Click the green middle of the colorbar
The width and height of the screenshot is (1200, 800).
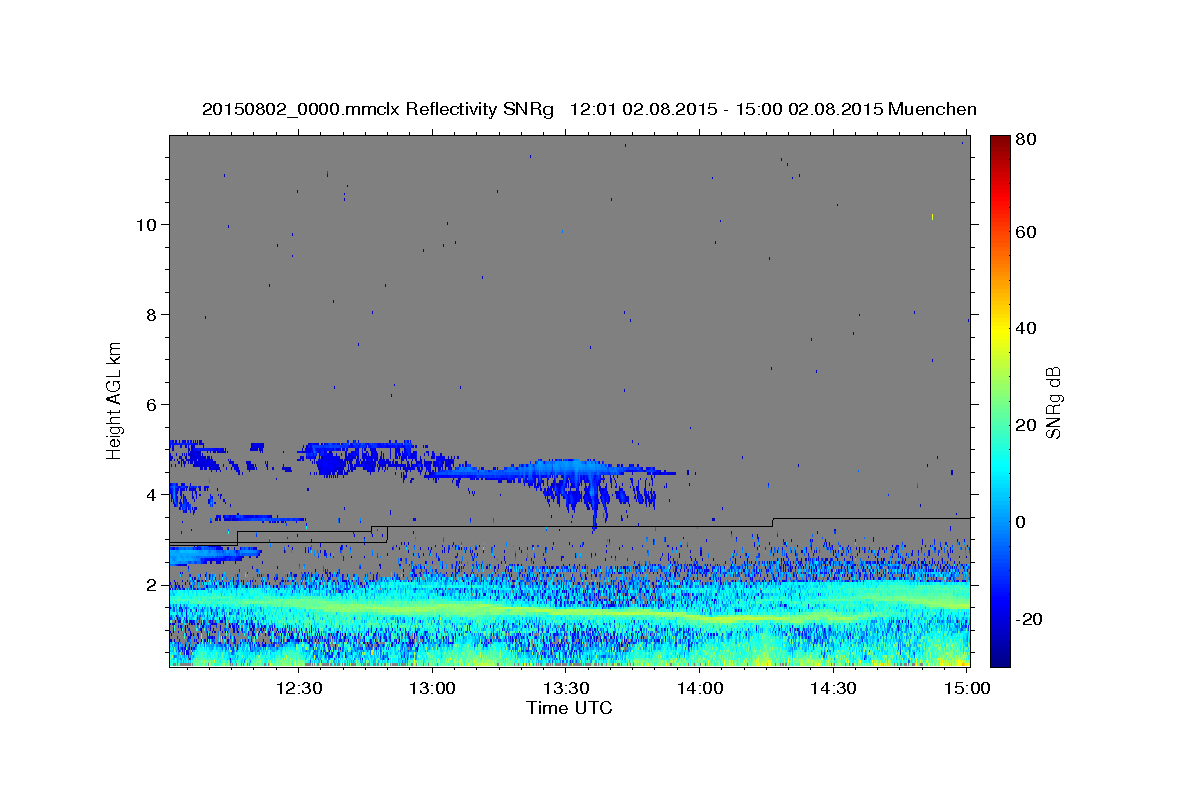[999, 400]
